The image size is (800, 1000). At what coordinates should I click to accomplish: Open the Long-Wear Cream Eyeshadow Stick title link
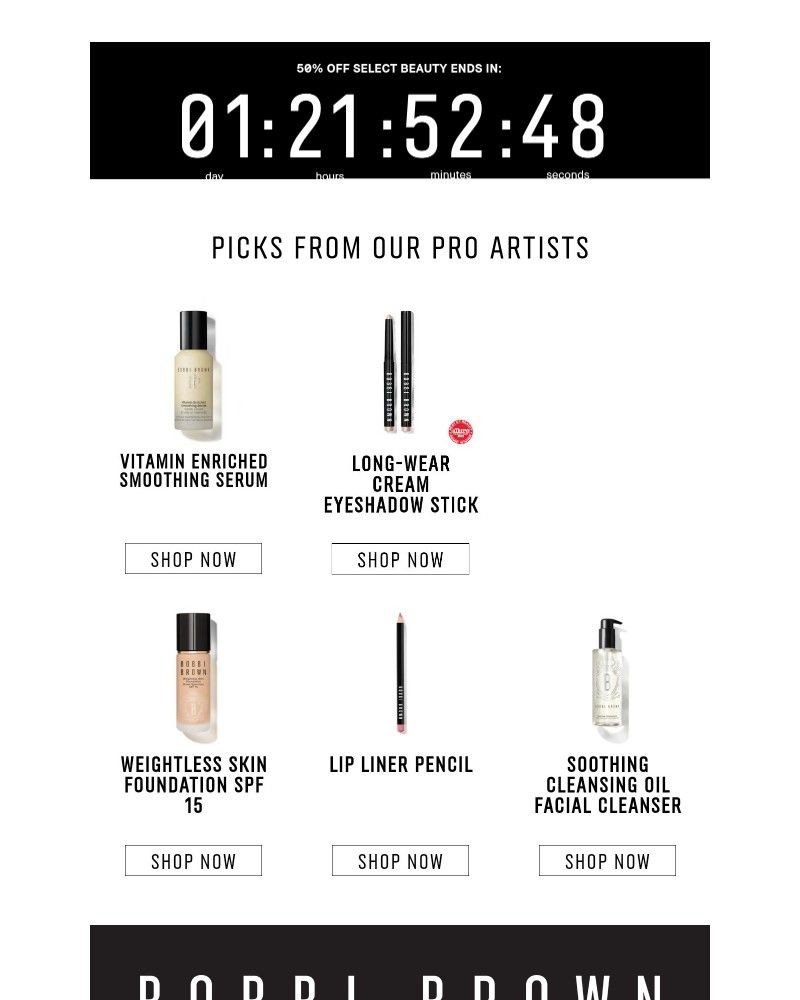pos(400,484)
